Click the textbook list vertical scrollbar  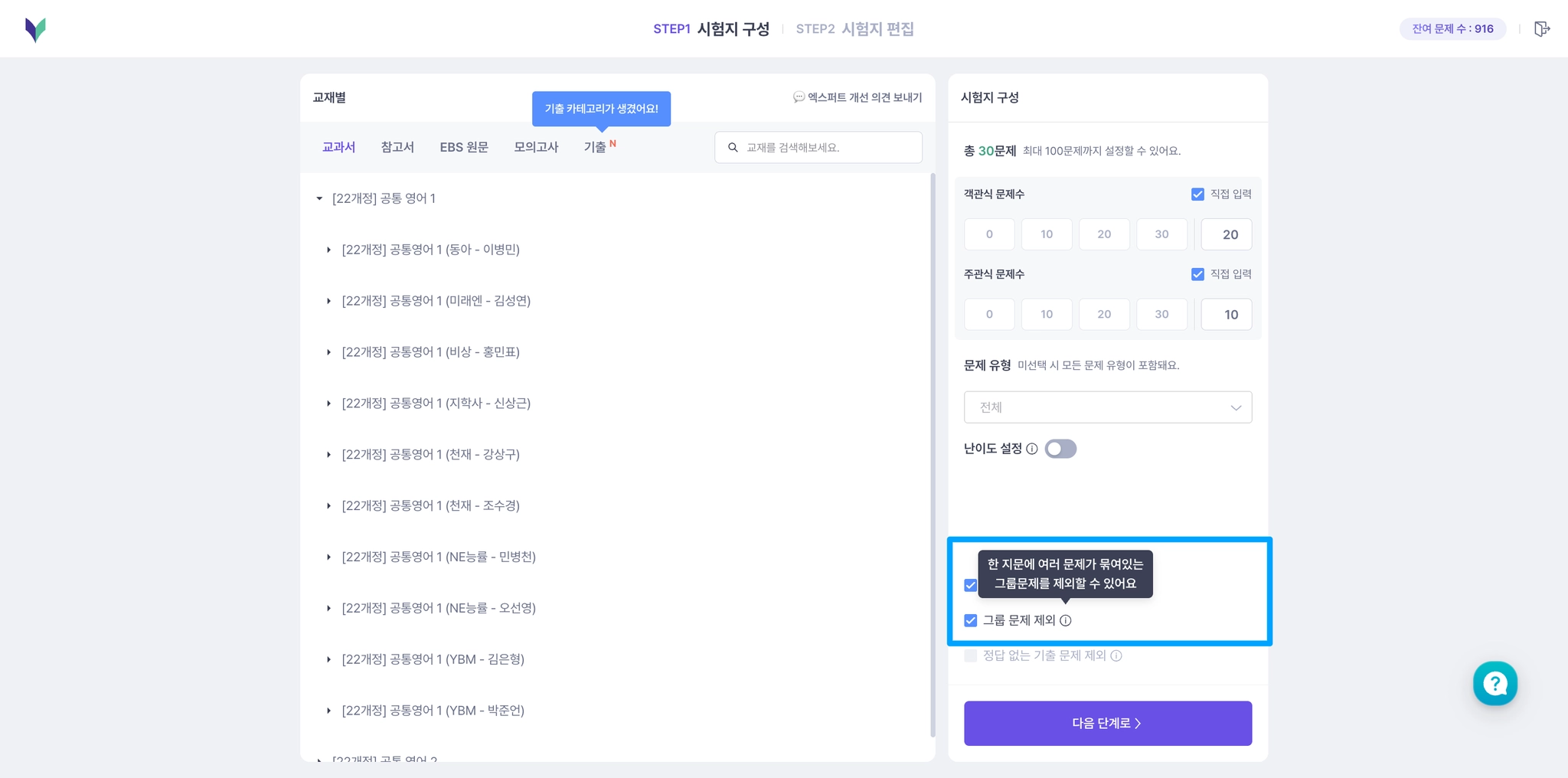[933, 455]
